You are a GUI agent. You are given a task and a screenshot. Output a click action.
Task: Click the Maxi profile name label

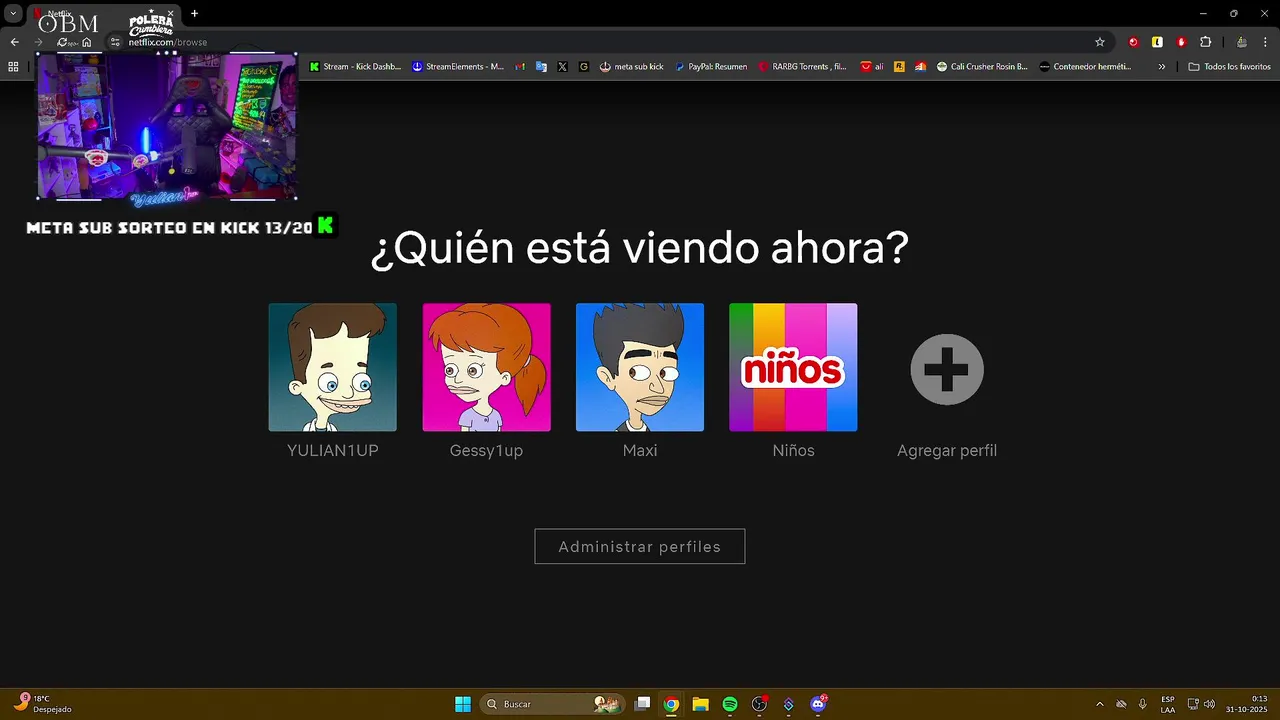(640, 451)
